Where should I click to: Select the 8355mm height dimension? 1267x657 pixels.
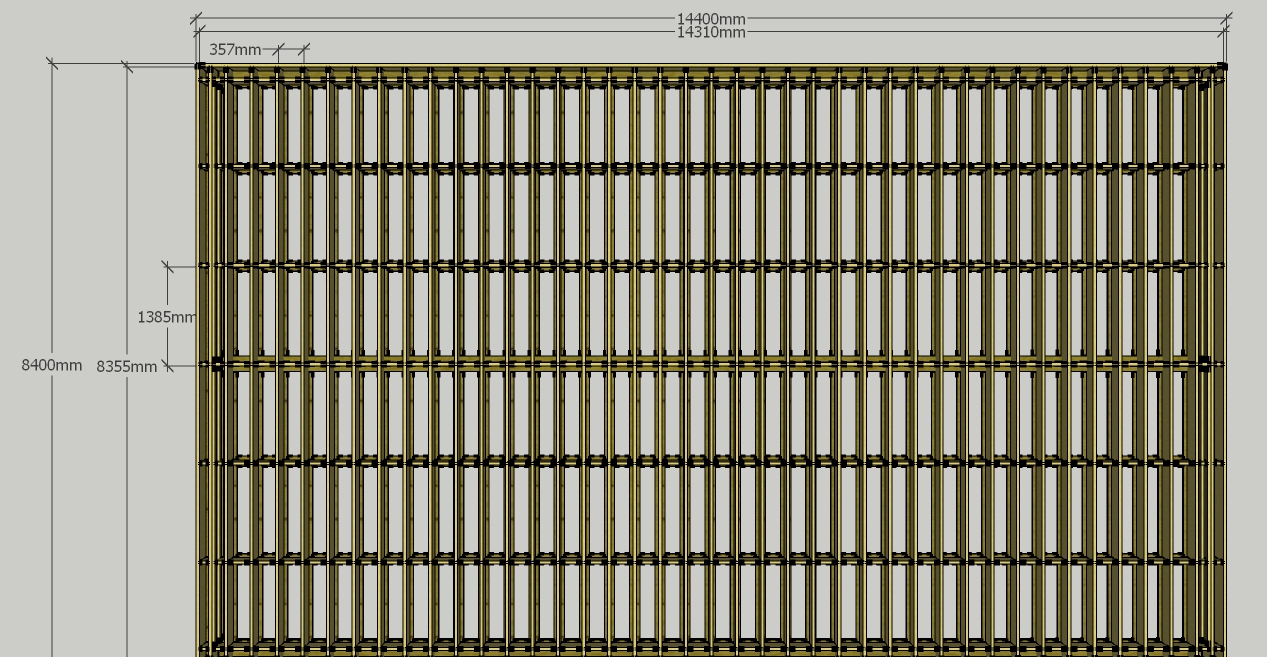click(x=127, y=367)
